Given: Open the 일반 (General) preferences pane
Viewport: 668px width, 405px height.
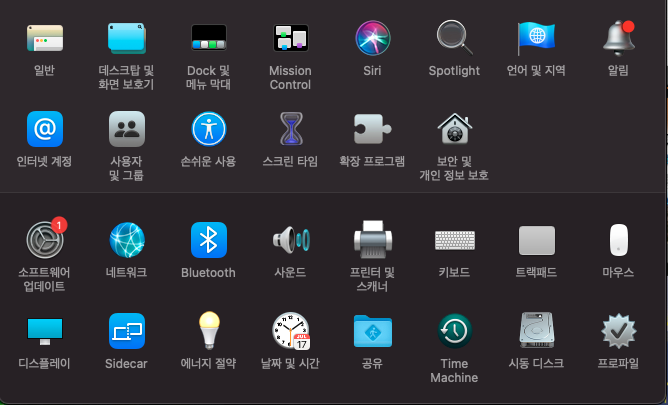Looking at the screenshot, I should [45, 38].
